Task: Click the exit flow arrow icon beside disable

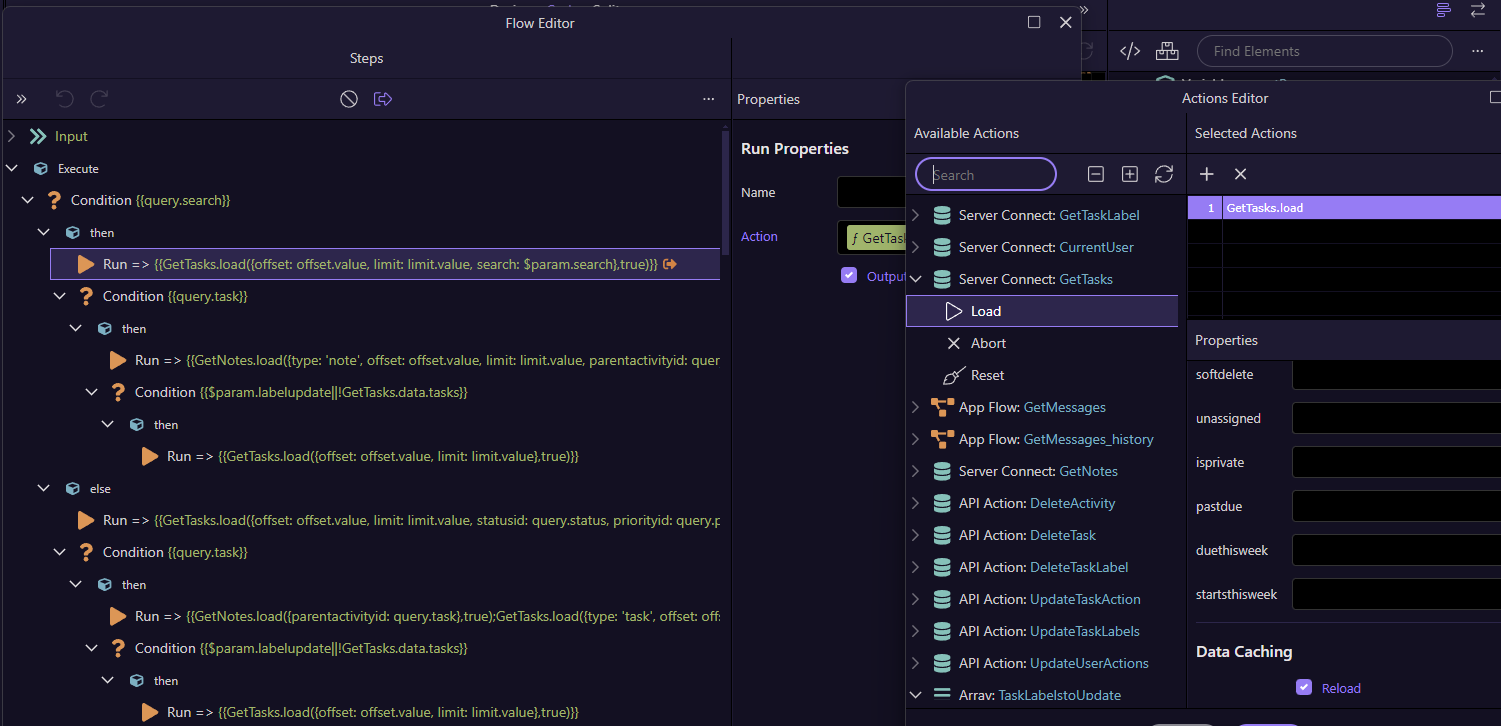Action: [383, 98]
